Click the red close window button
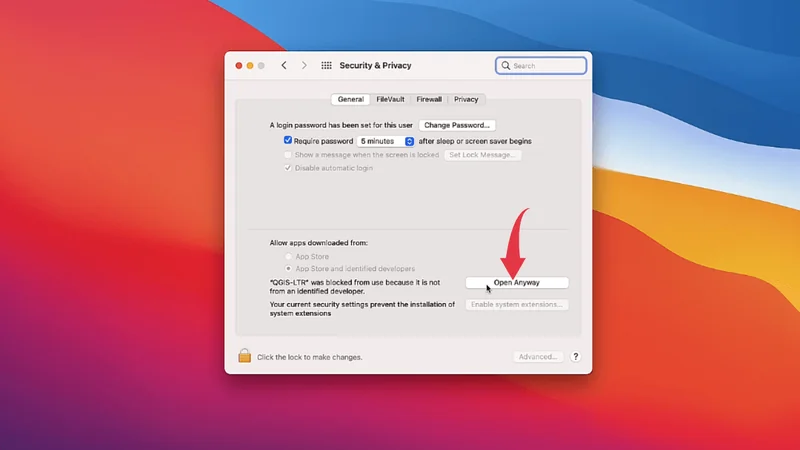800x450 pixels. pos(239,66)
